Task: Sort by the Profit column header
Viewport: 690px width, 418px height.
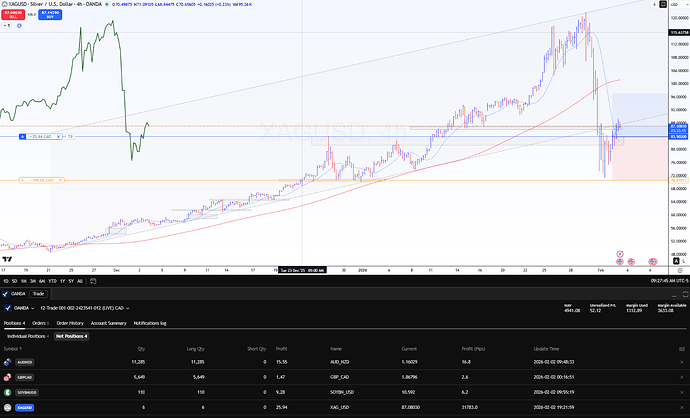Action: coord(282,349)
